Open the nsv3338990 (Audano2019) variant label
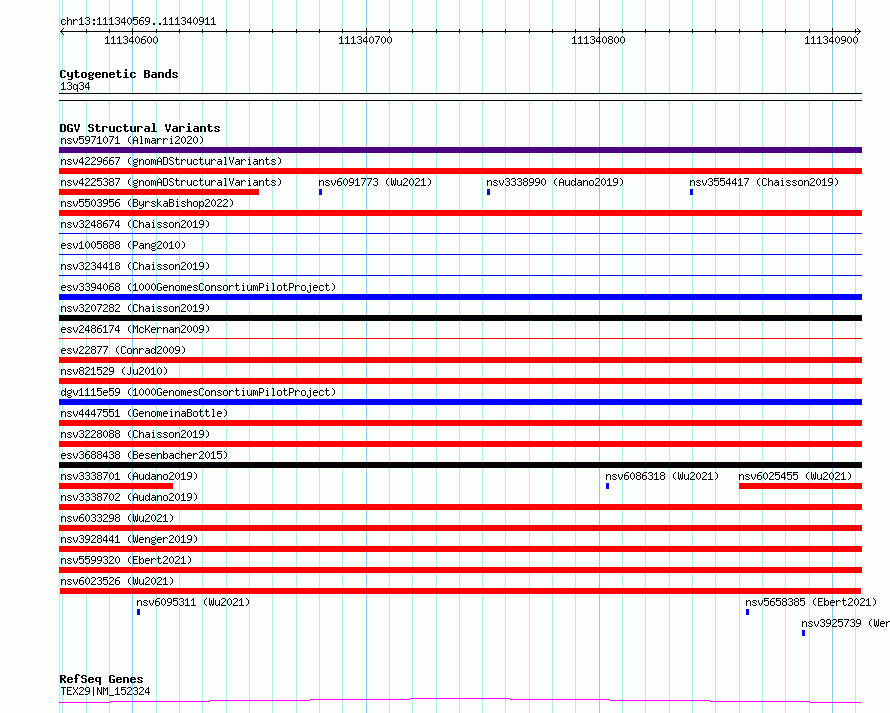The image size is (890, 713). pos(555,182)
